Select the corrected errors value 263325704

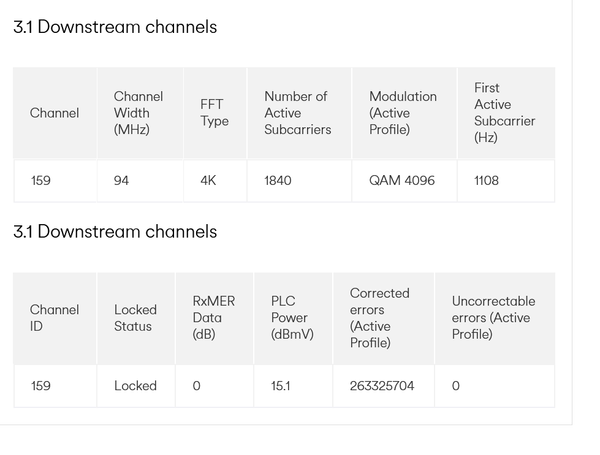[x=382, y=386]
